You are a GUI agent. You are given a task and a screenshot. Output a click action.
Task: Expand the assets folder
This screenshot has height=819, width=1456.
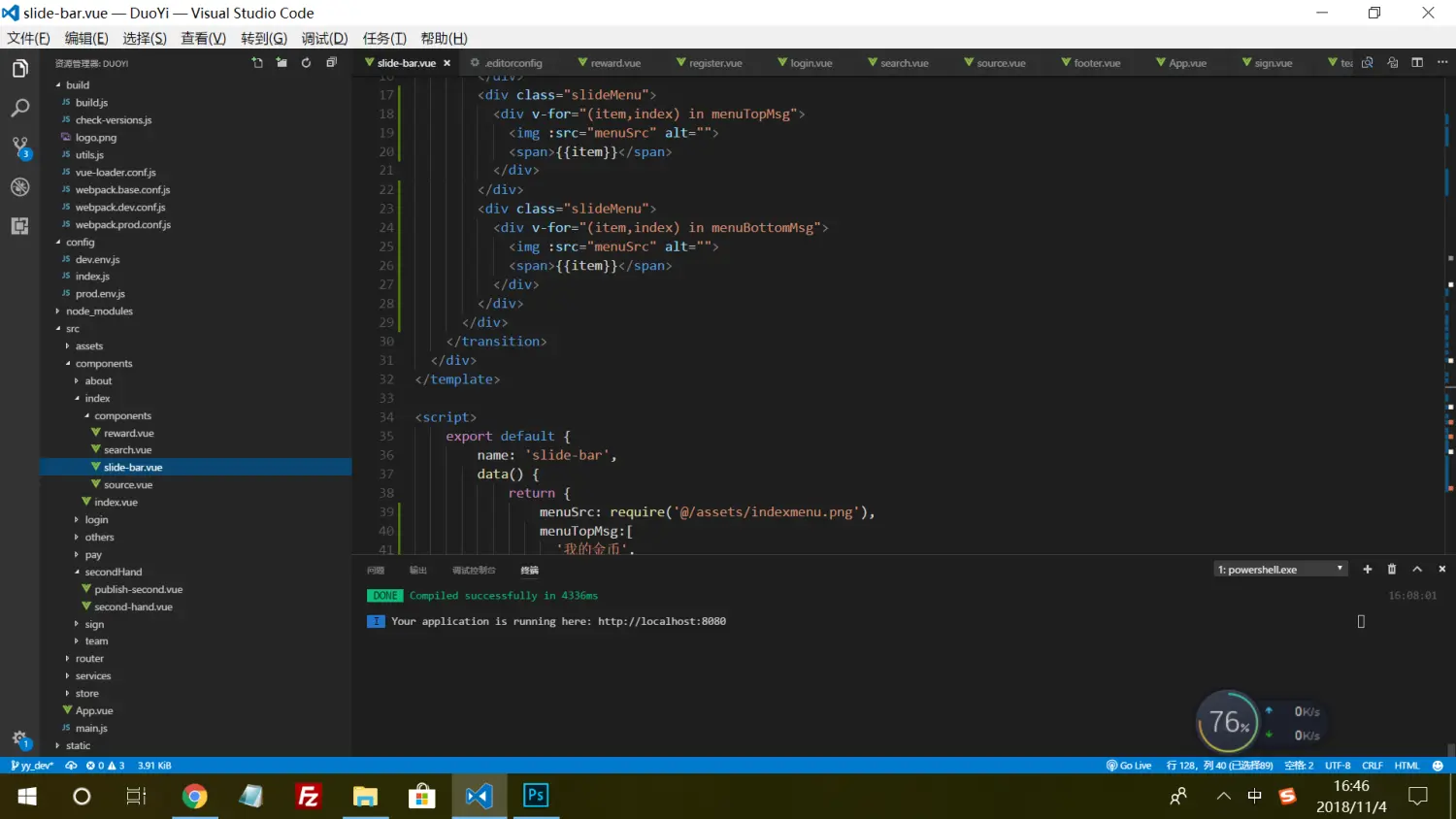[89, 346]
